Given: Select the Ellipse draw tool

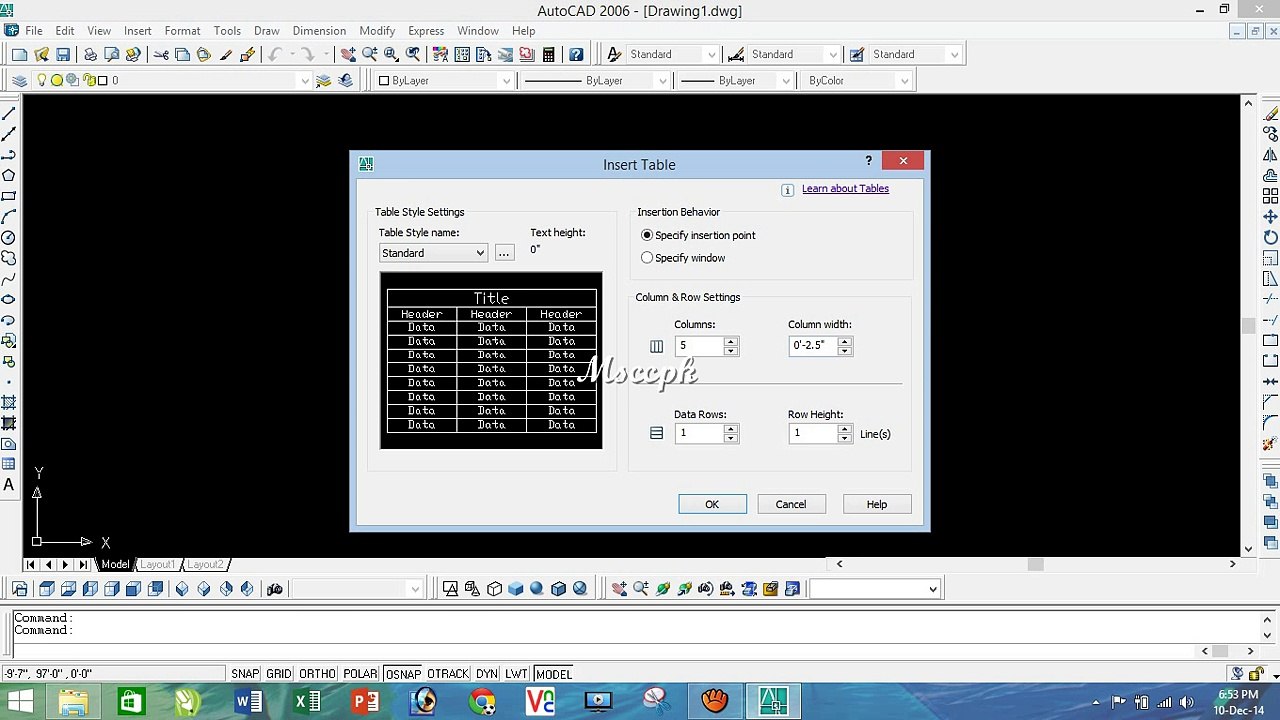Looking at the screenshot, I should [9, 299].
